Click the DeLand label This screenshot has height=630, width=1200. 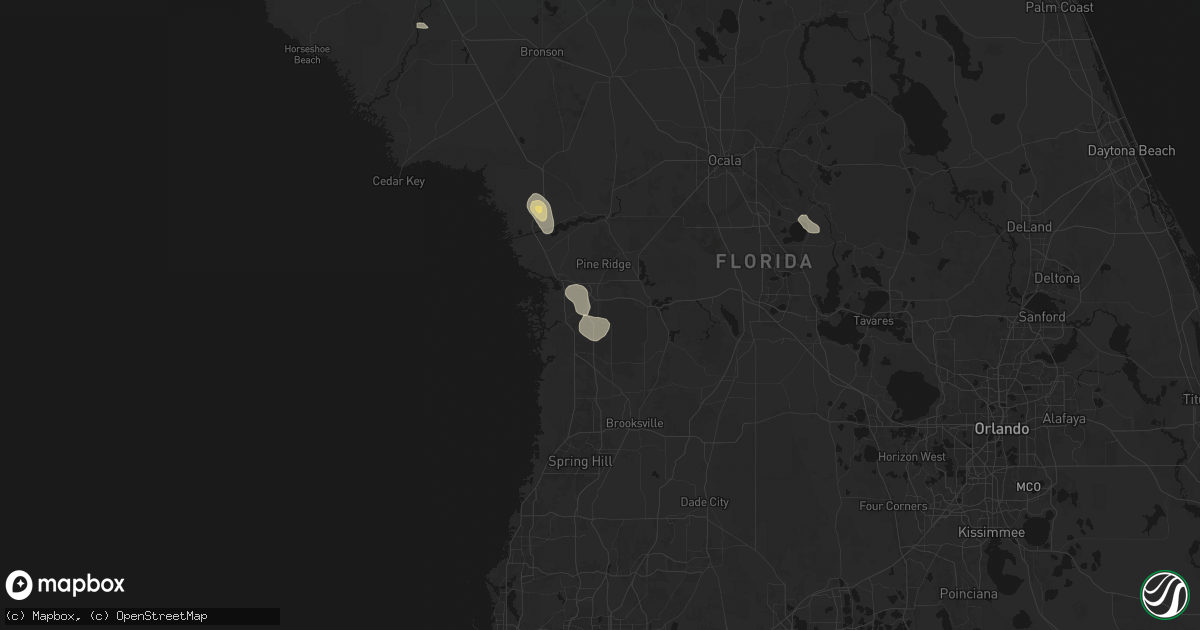[1030, 228]
